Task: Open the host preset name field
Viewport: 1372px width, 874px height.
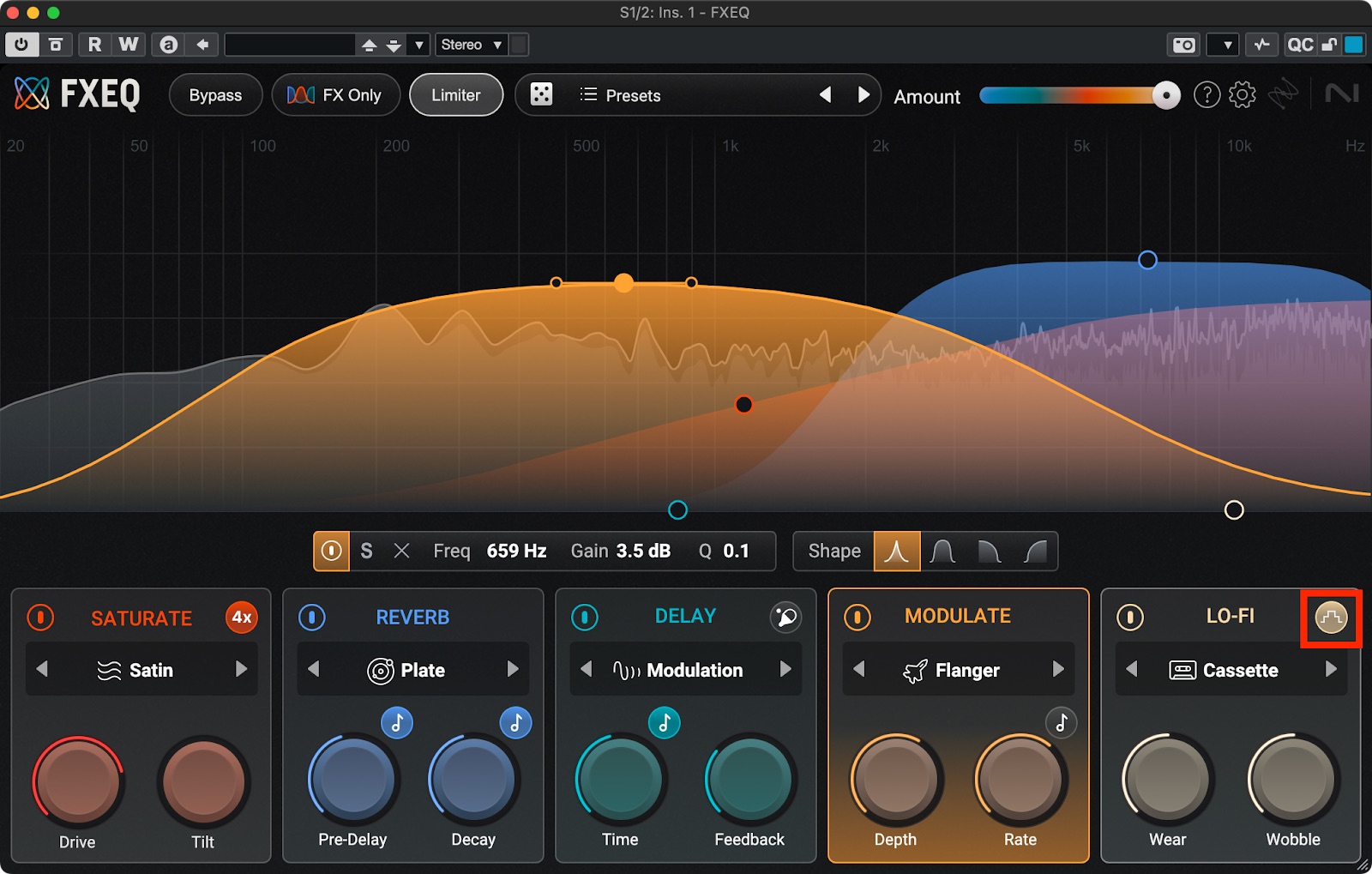Action: point(290,45)
